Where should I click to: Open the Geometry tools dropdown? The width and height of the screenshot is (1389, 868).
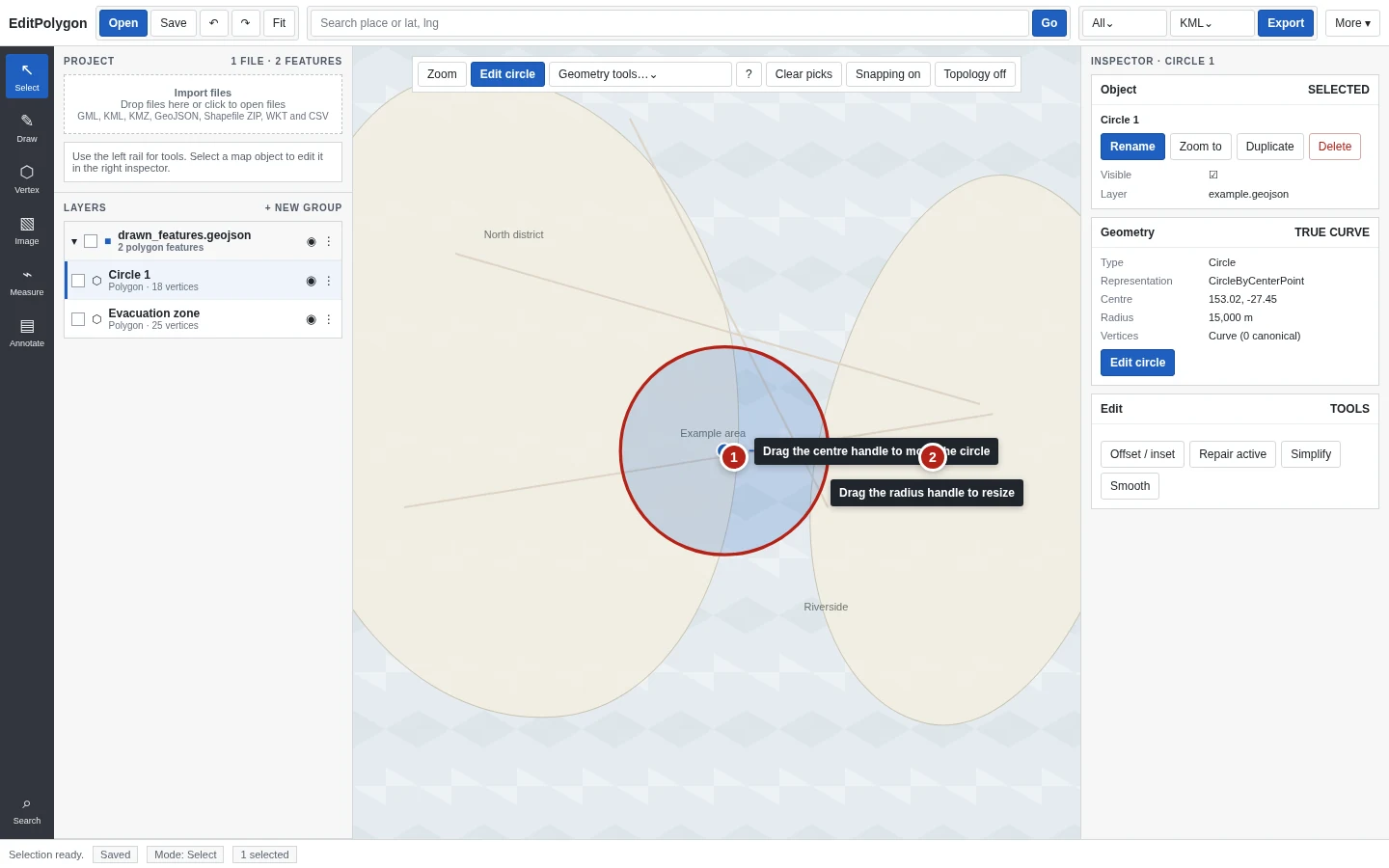640,74
